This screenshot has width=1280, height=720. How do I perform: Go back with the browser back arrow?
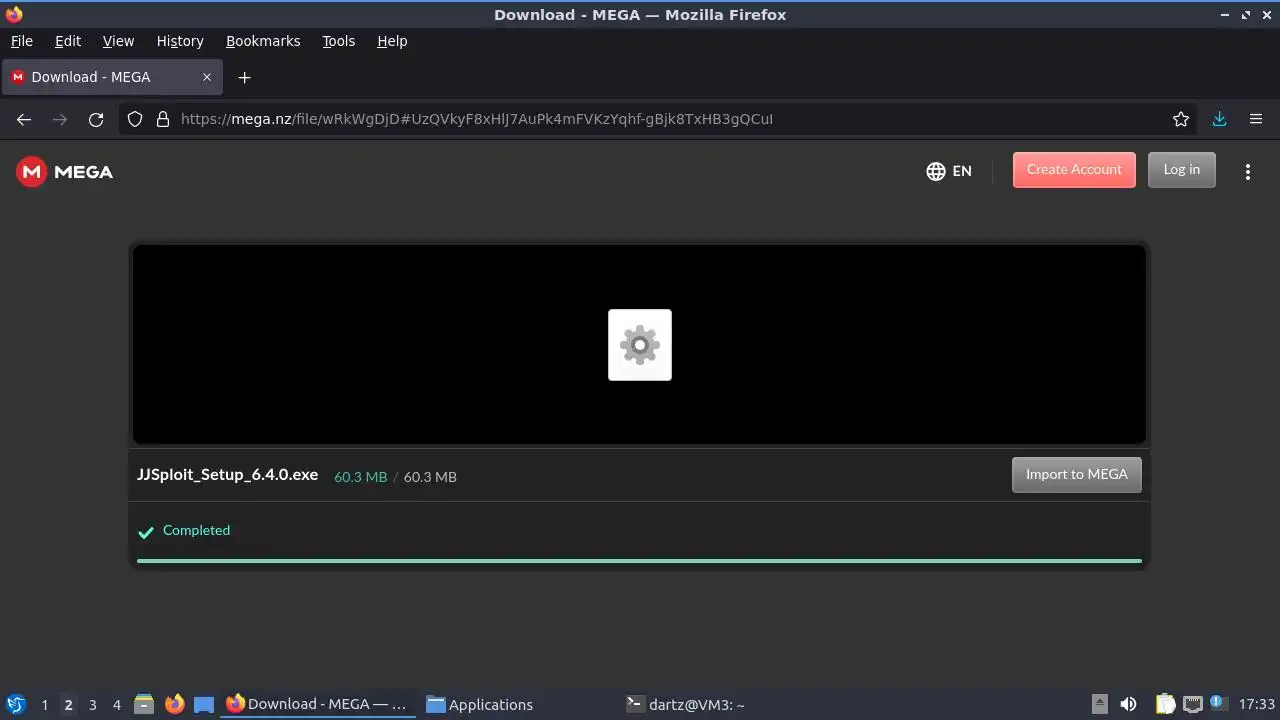(24, 119)
